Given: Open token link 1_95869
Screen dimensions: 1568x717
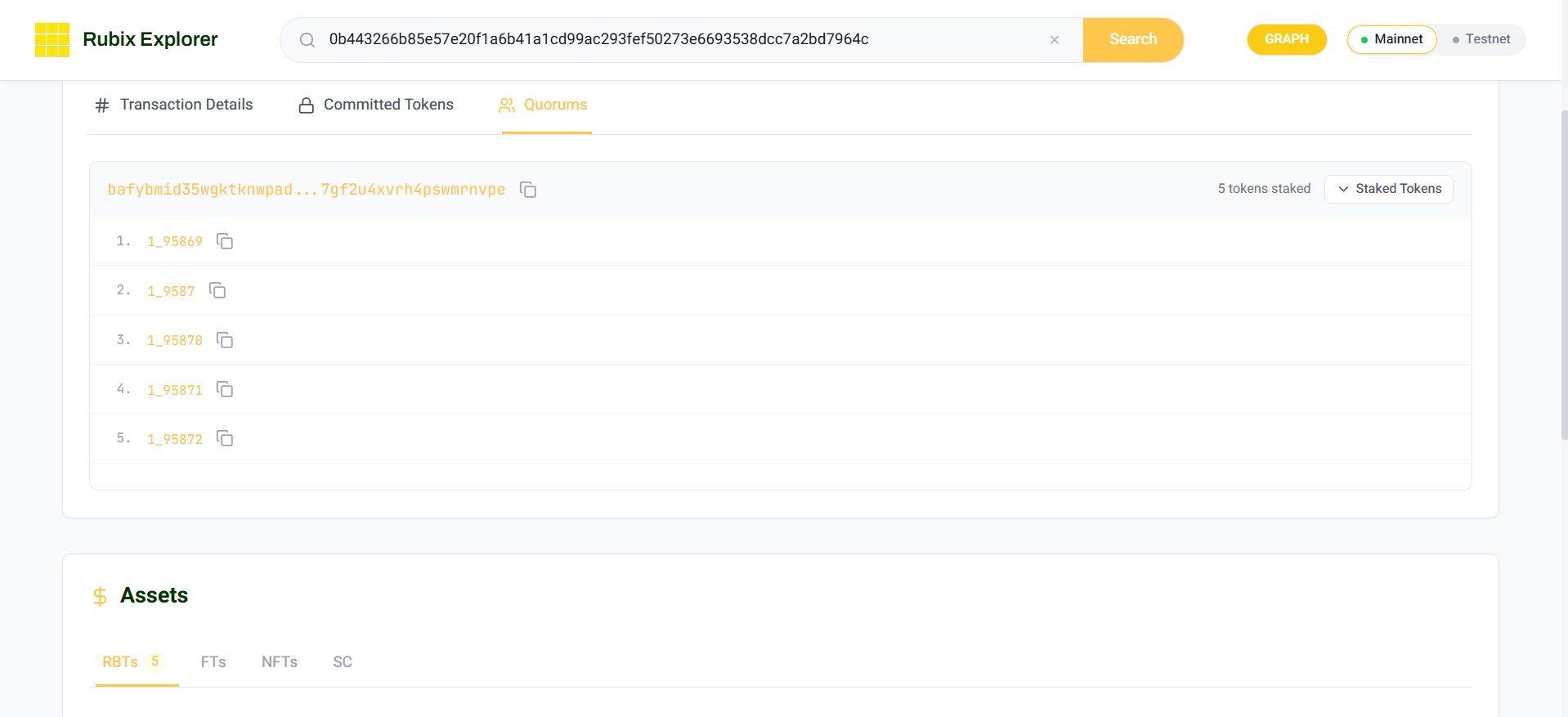Looking at the screenshot, I should tap(175, 241).
